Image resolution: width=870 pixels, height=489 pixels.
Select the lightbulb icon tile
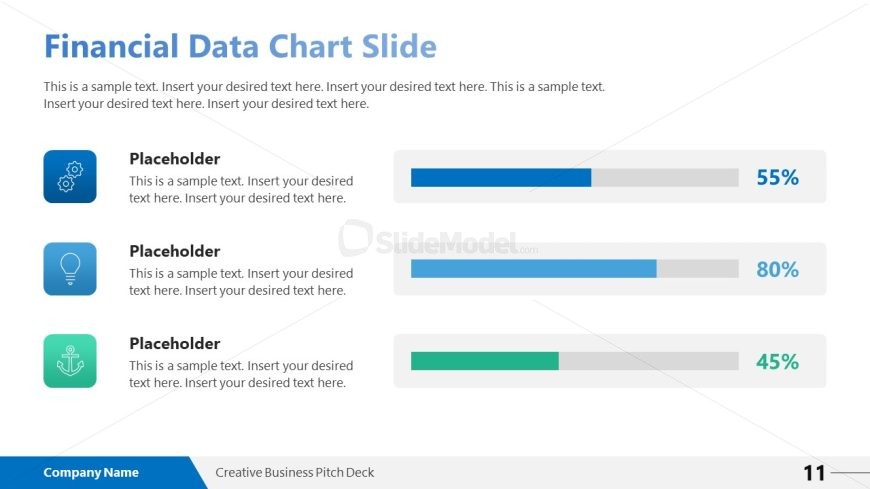[x=70, y=269]
